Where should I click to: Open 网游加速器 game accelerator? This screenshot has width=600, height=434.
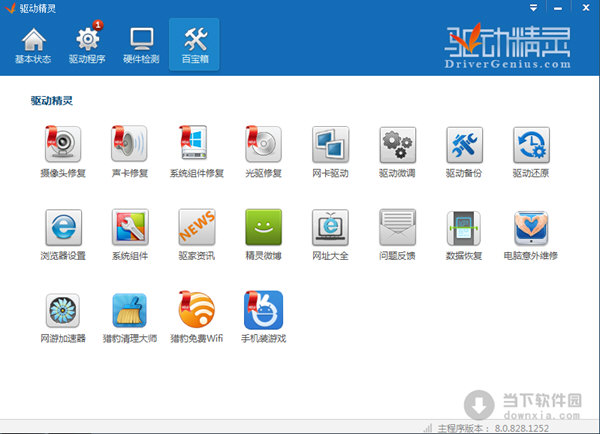[62, 311]
